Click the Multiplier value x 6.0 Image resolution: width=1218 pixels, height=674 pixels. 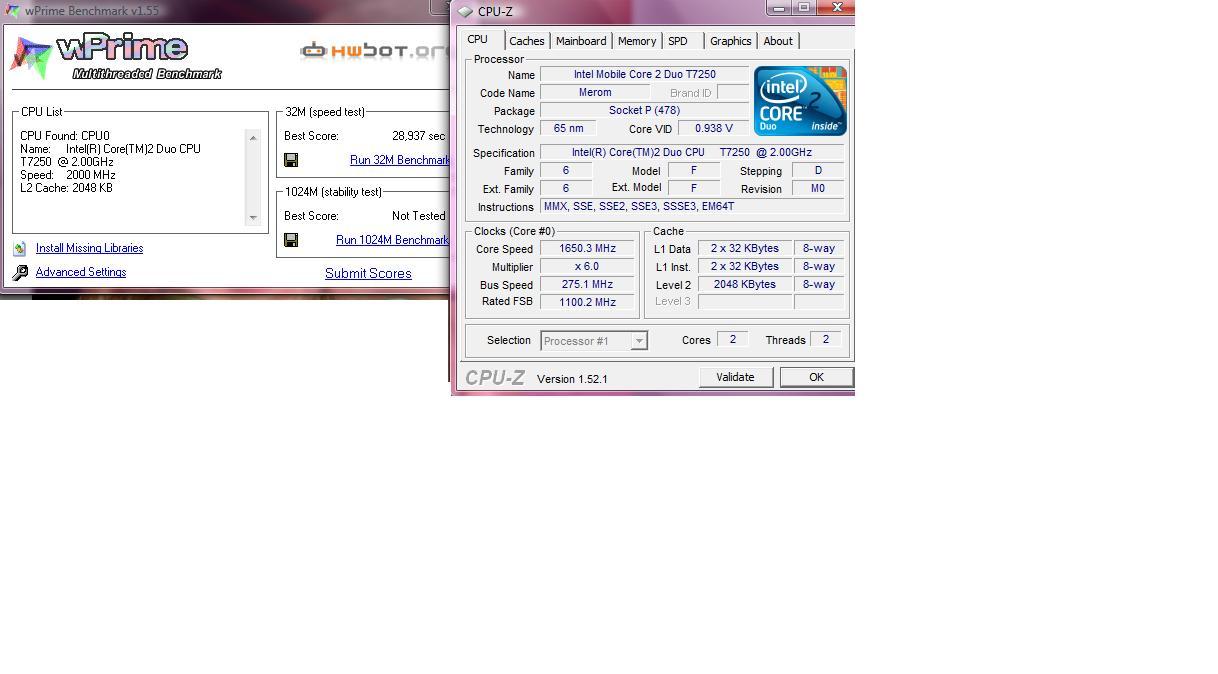pos(587,267)
